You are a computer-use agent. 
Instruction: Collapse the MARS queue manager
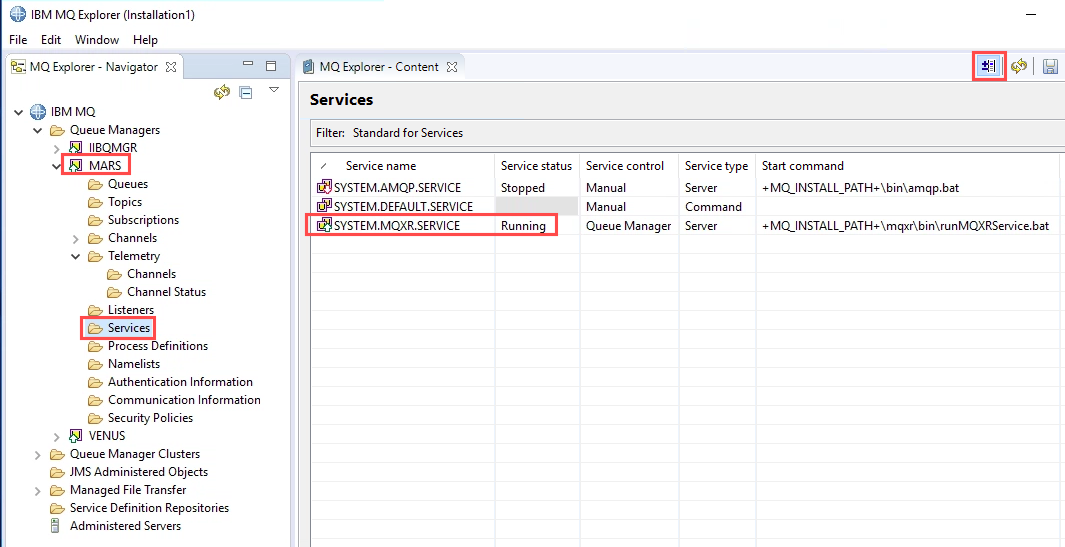pos(57,165)
